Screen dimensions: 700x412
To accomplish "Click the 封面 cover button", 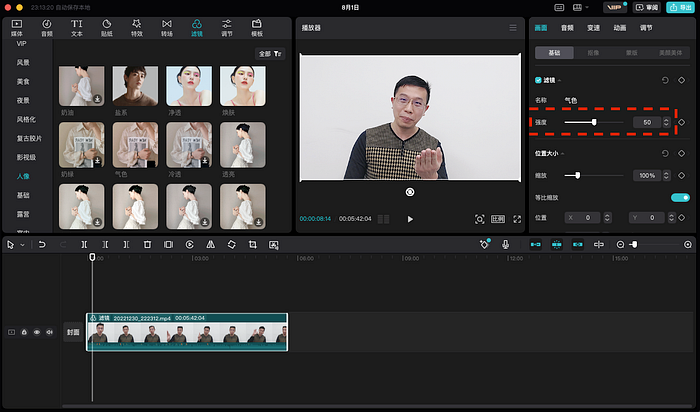I will pyautogui.click(x=73, y=332).
